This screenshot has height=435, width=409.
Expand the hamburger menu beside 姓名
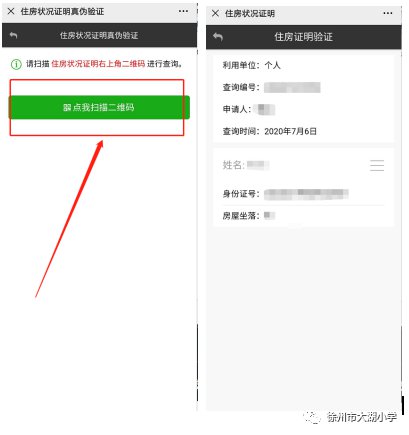pos(377,165)
